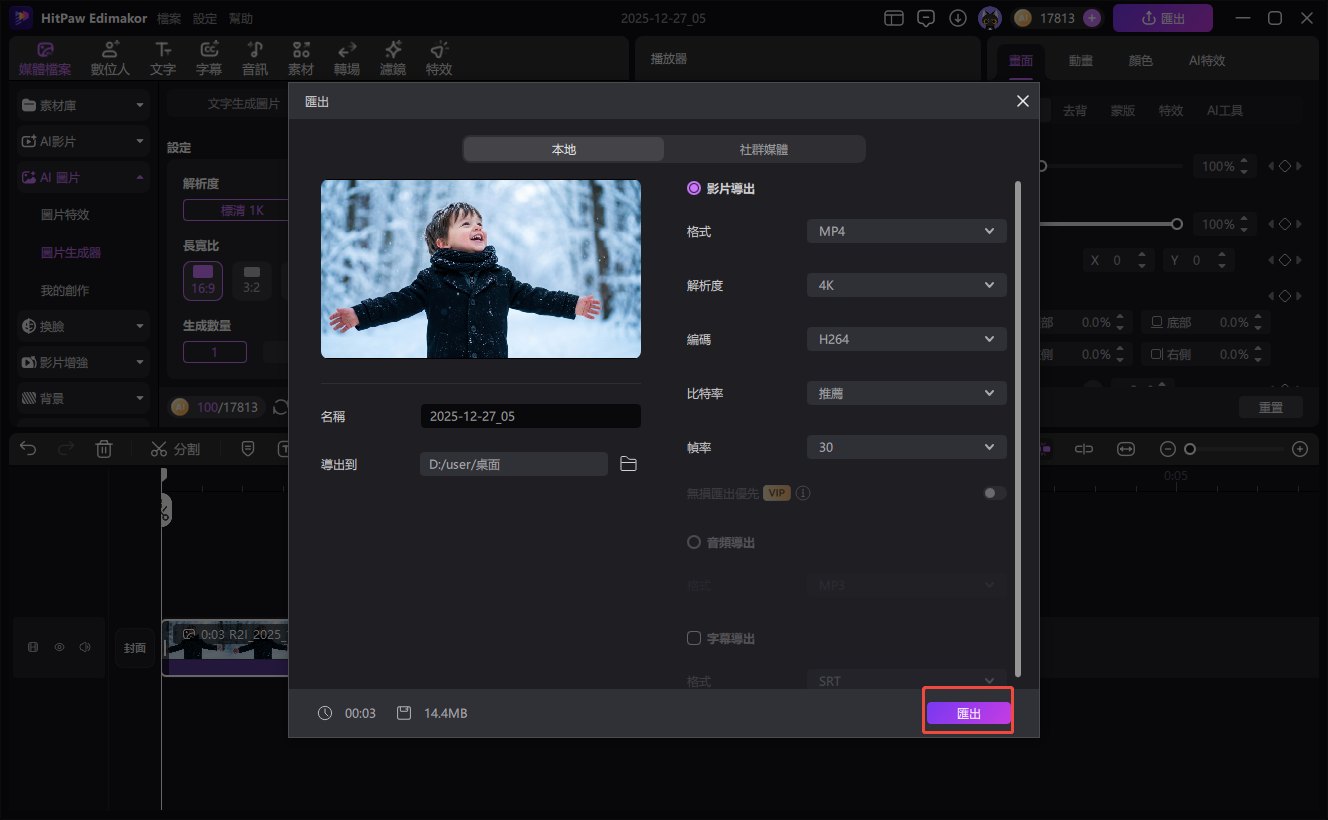Click the undo arrow icon

pyautogui.click(x=27, y=448)
